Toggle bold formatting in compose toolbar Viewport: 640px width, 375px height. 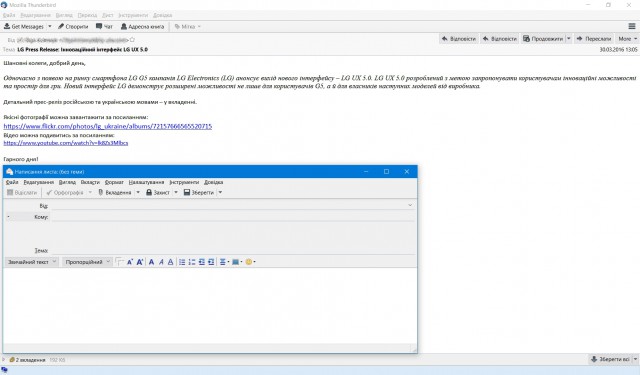pyautogui.click(x=151, y=262)
